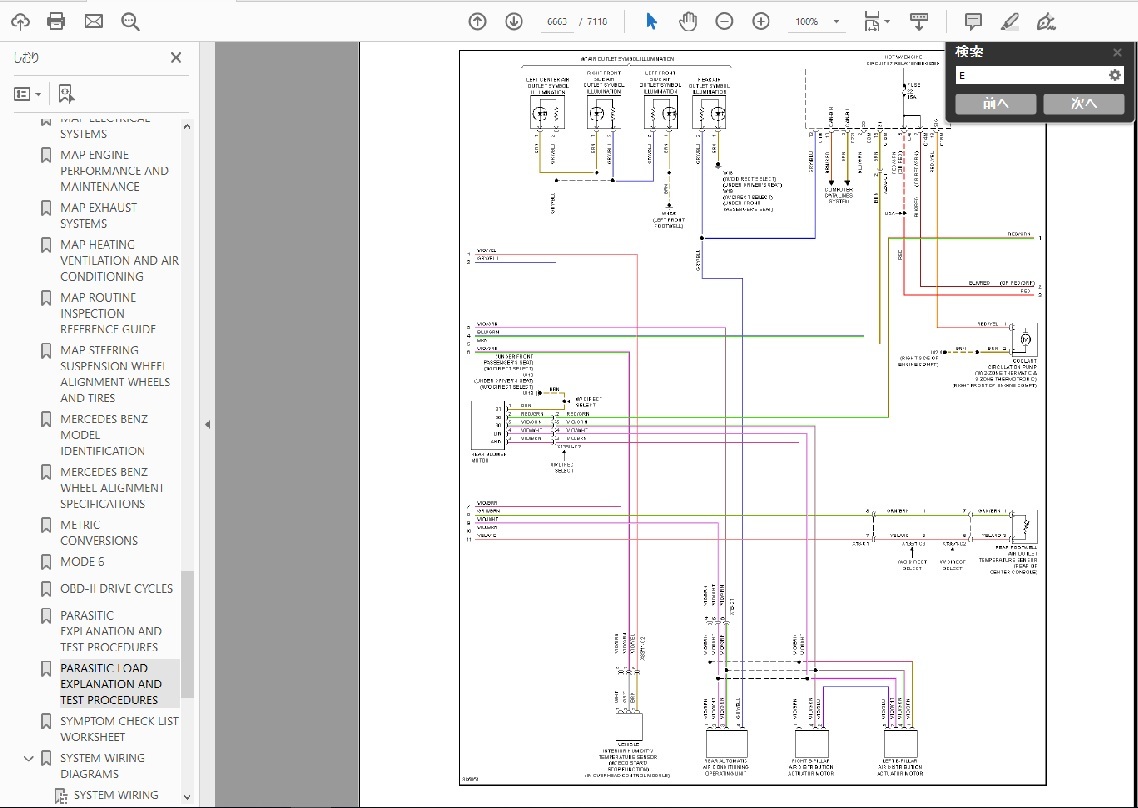The image size is (1138, 808).
Task: Open MAP ROUTINE INSPECTION REFERENCE GUIDE bookmark
Action: coord(107,314)
